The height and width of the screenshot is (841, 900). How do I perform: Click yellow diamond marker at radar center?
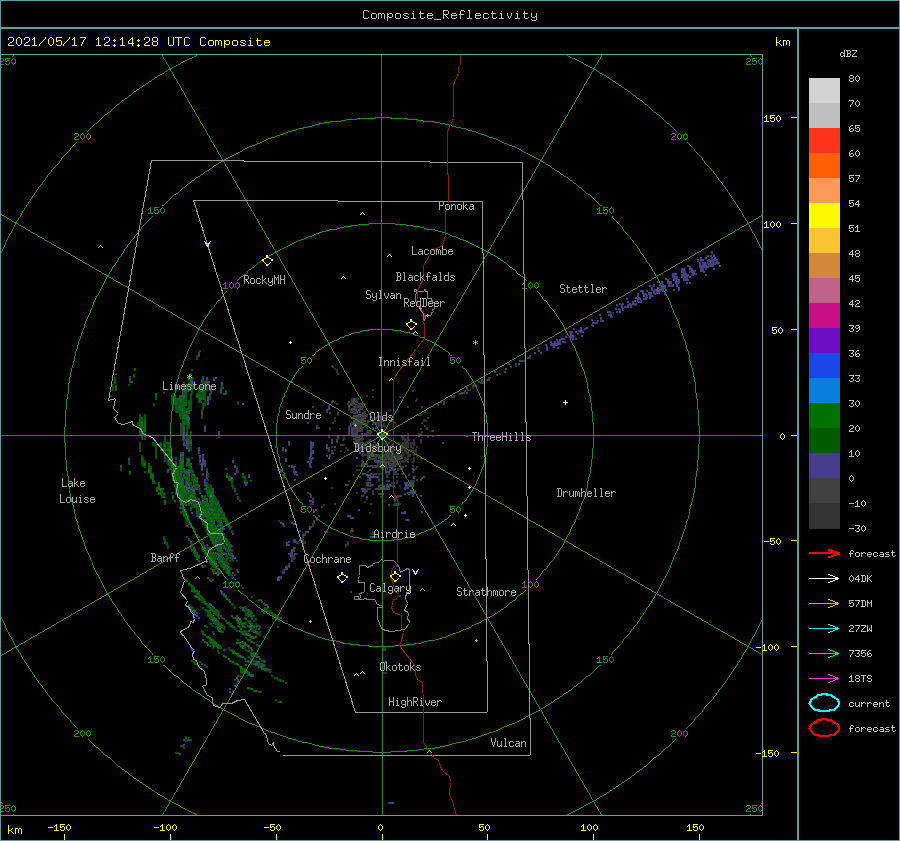coord(382,435)
